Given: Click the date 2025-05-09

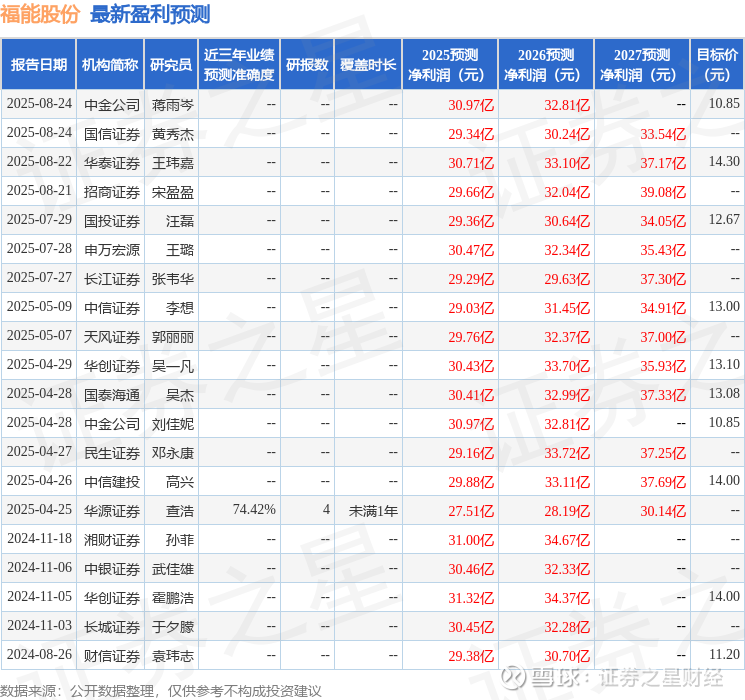Looking at the screenshot, I should (39, 307).
